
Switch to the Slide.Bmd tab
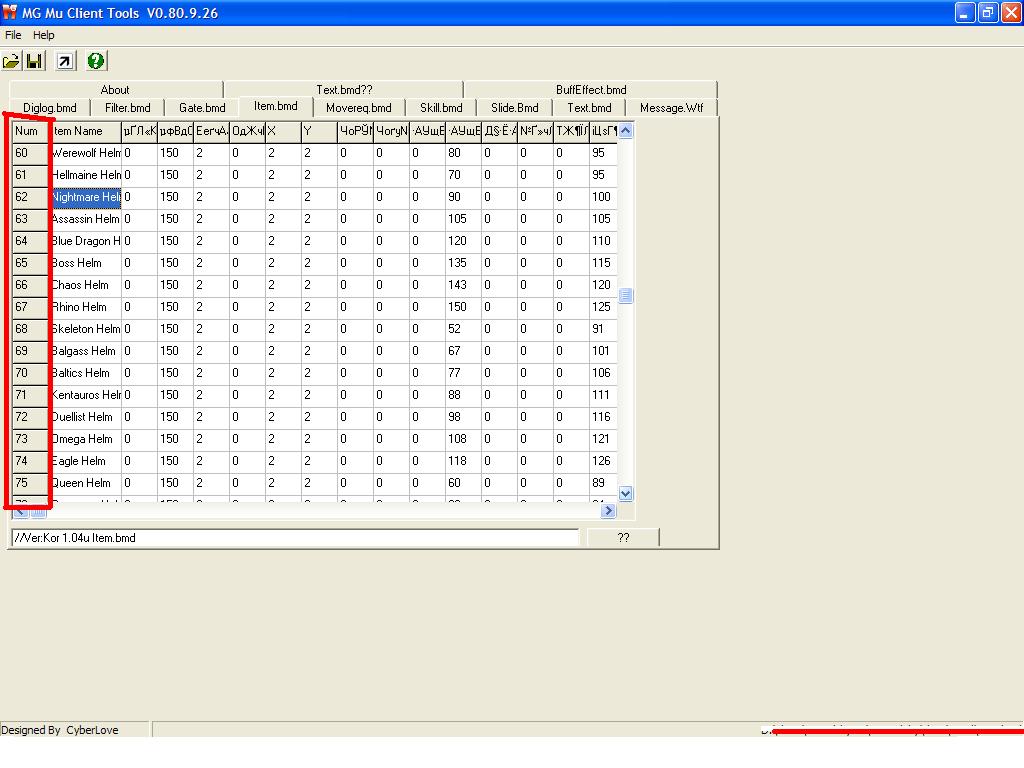[x=515, y=108]
